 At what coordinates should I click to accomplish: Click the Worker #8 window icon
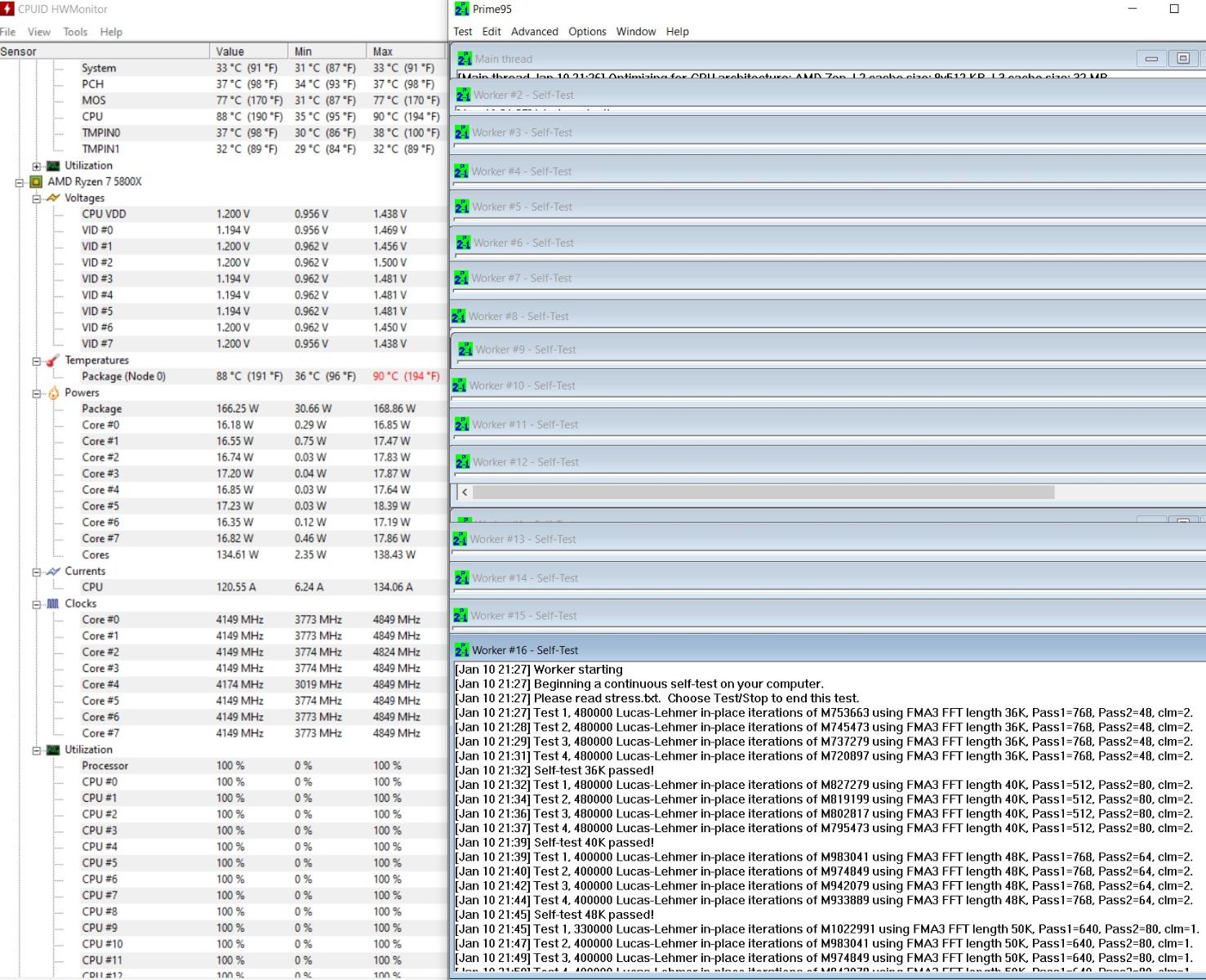pos(459,316)
